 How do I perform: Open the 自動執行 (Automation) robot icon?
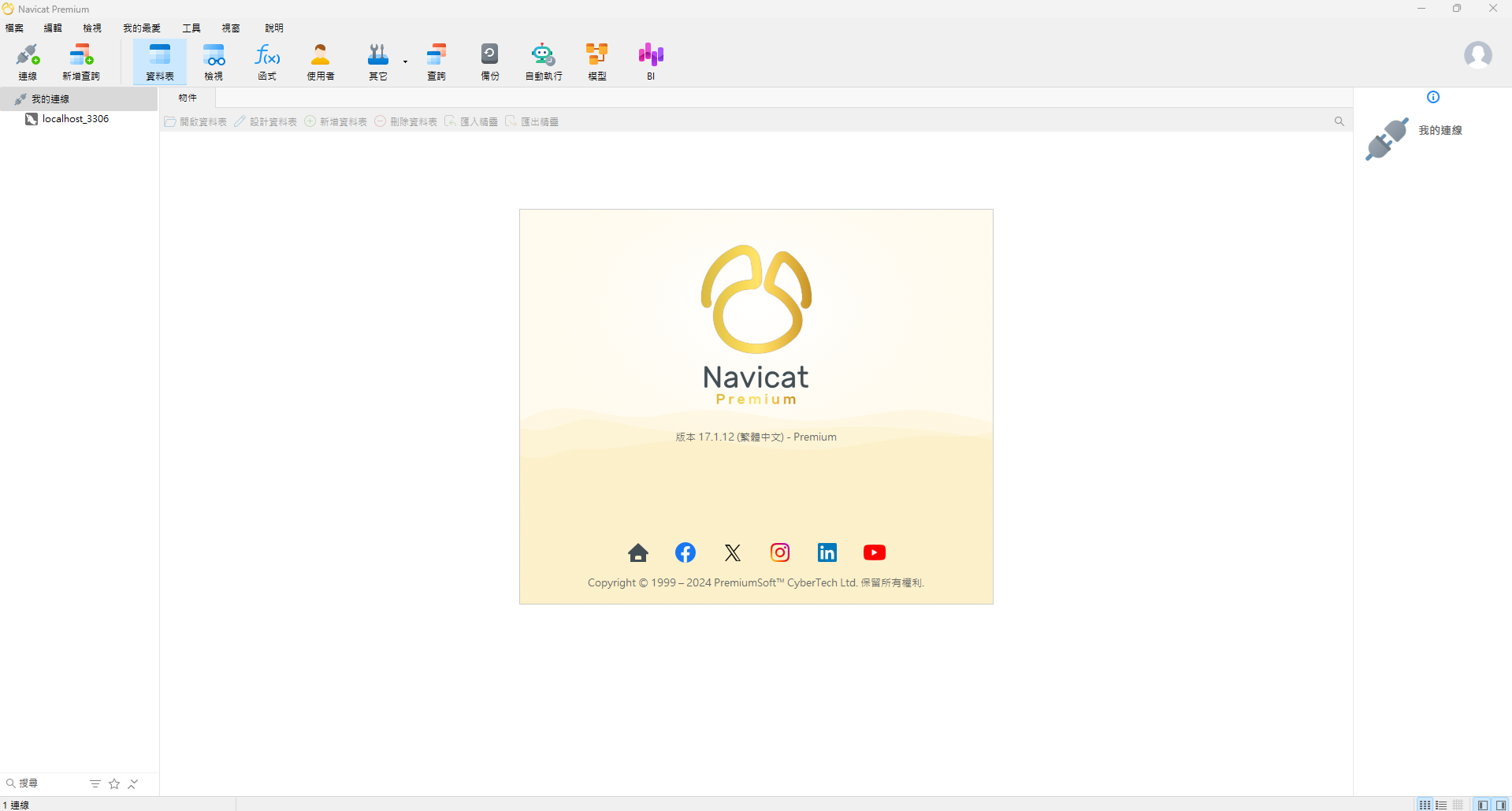pos(544,61)
